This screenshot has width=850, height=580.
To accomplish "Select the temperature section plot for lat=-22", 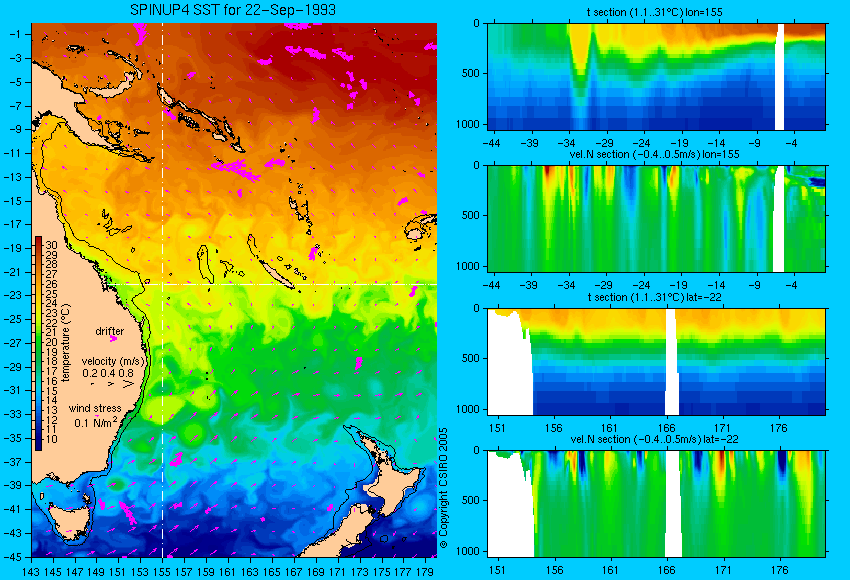I will click(656, 362).
